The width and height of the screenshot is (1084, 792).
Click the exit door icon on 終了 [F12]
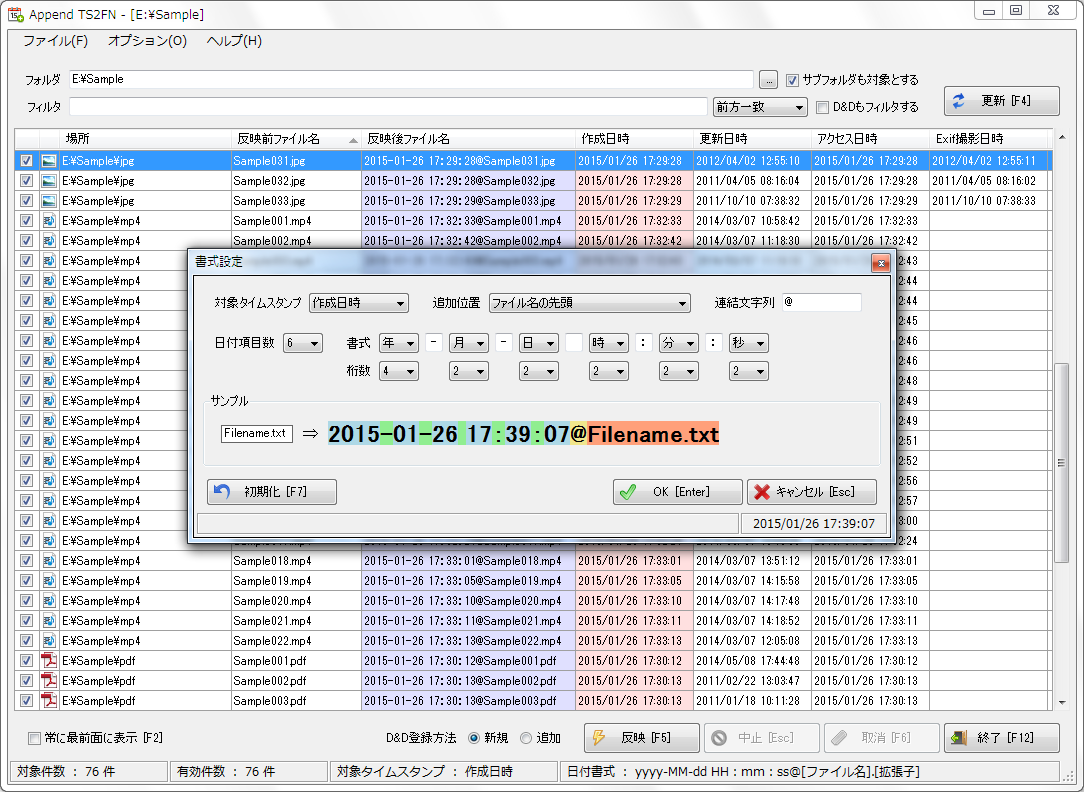(x=959, y=738)
